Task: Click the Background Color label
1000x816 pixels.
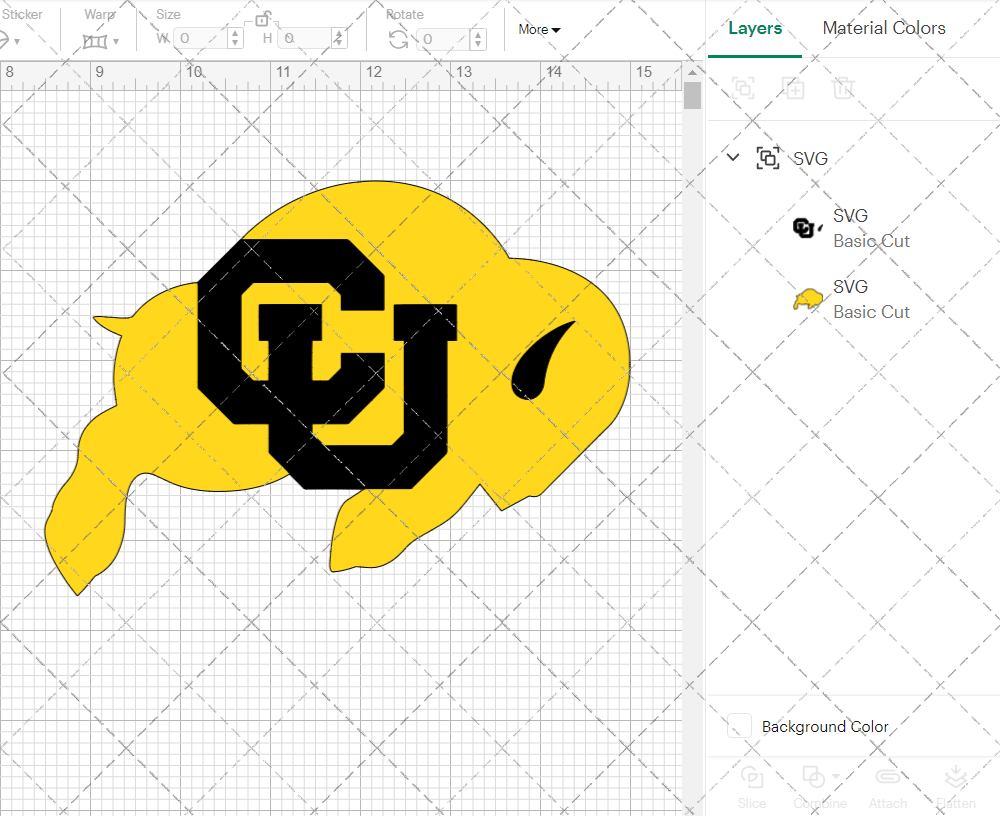Action: 825,727
